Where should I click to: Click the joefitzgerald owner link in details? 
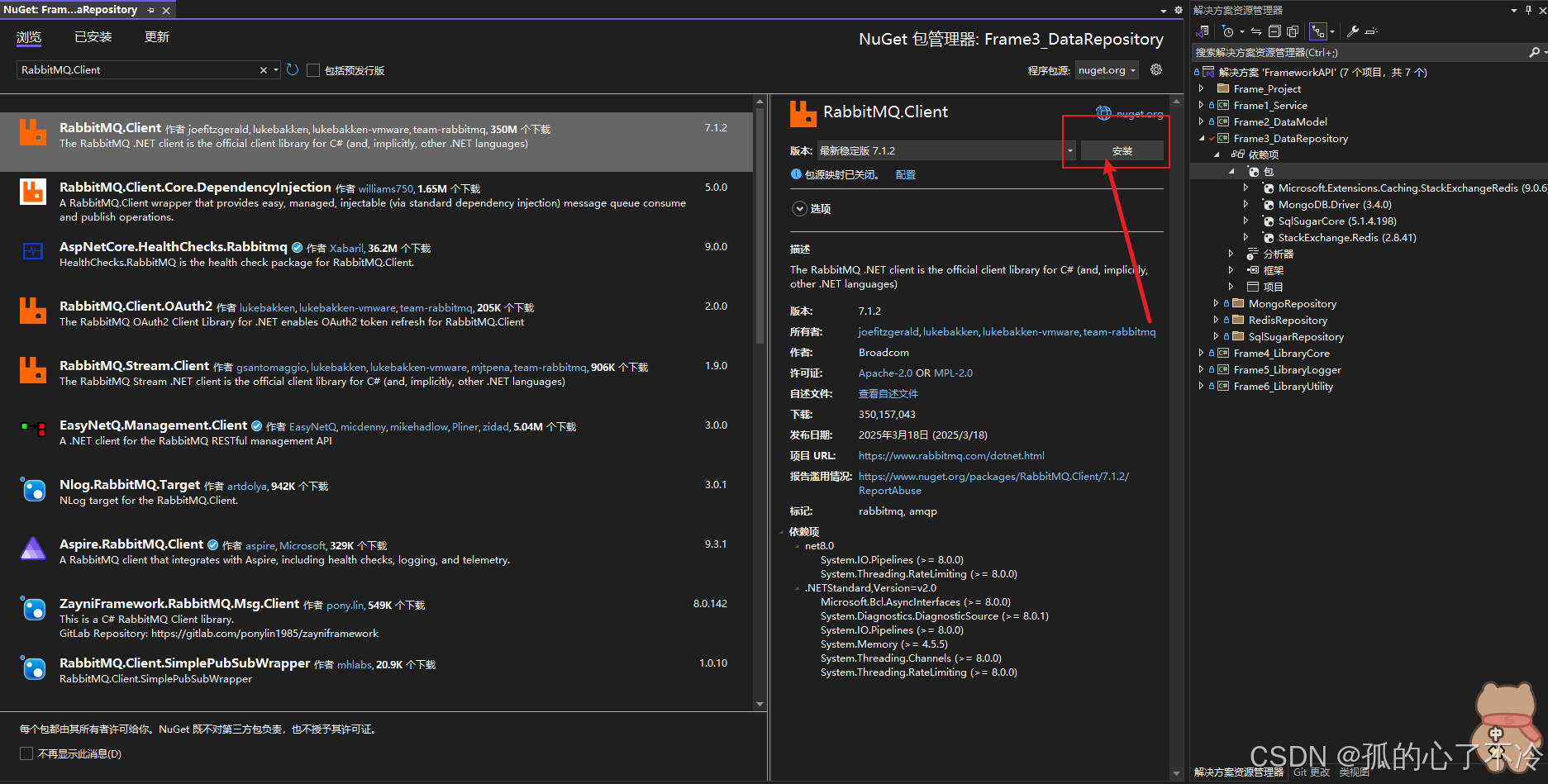[x=888, y=331]
